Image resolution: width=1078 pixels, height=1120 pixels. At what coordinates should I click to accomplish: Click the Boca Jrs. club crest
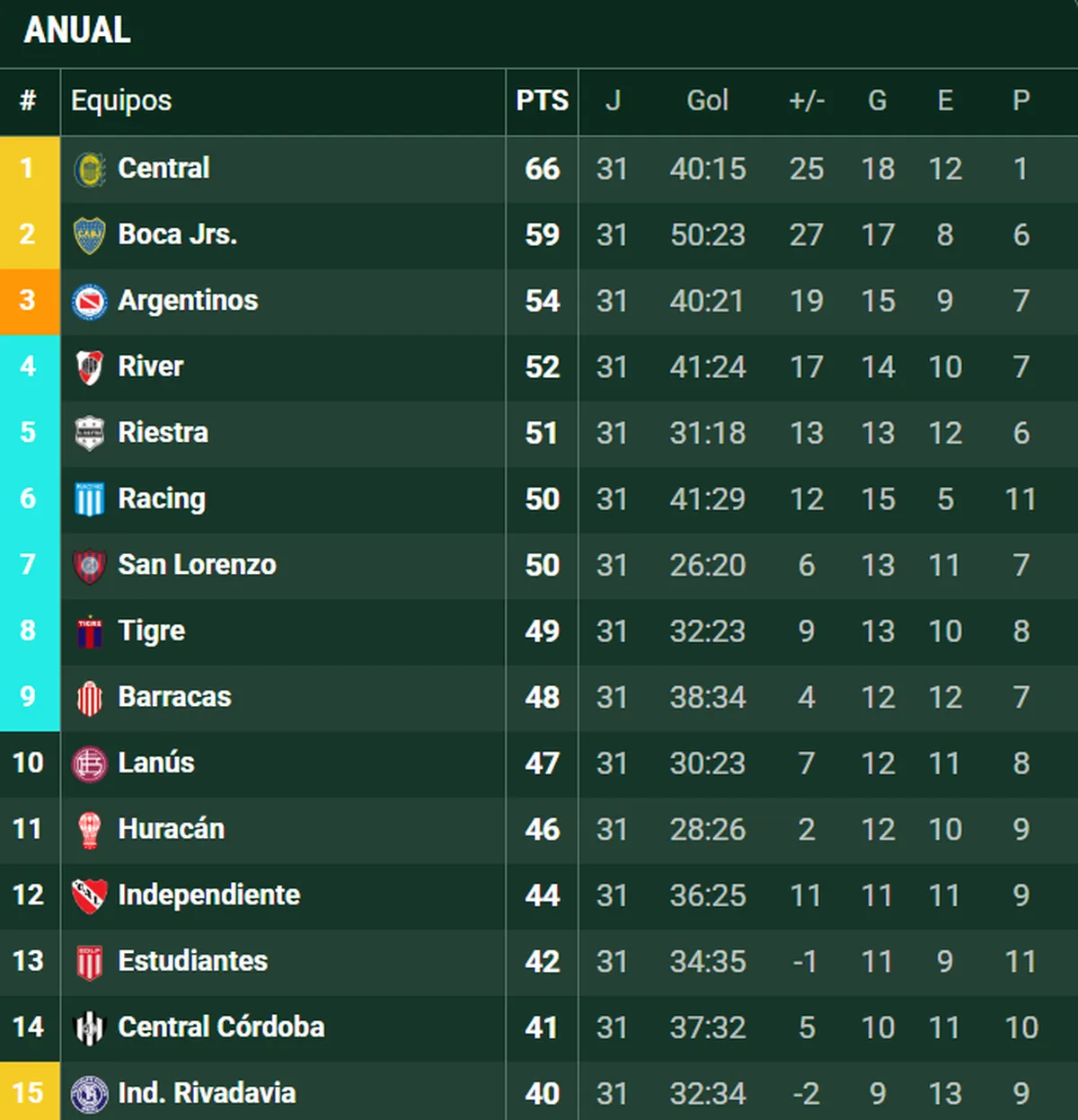click(89, 235)
